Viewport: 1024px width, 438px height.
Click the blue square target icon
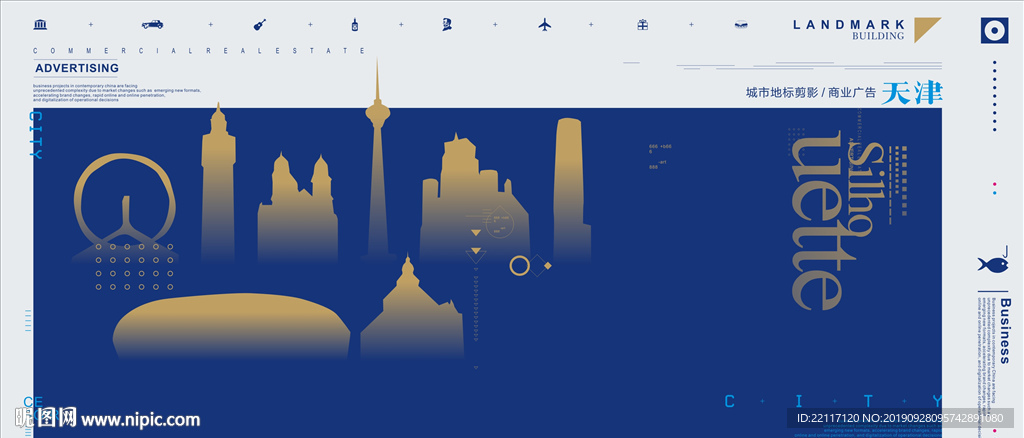click(995, 30)
